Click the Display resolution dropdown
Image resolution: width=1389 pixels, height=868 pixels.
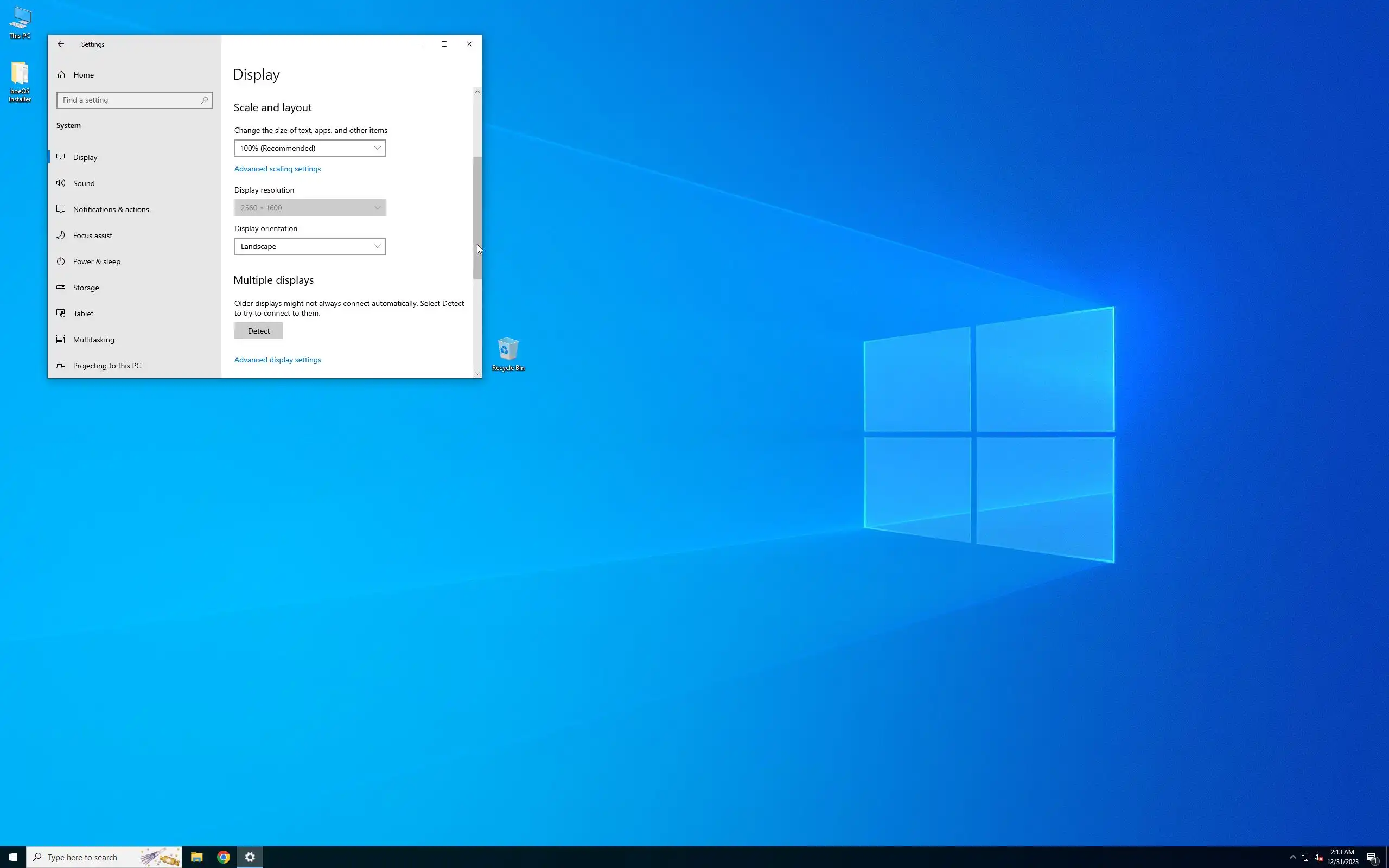[310, 208]
